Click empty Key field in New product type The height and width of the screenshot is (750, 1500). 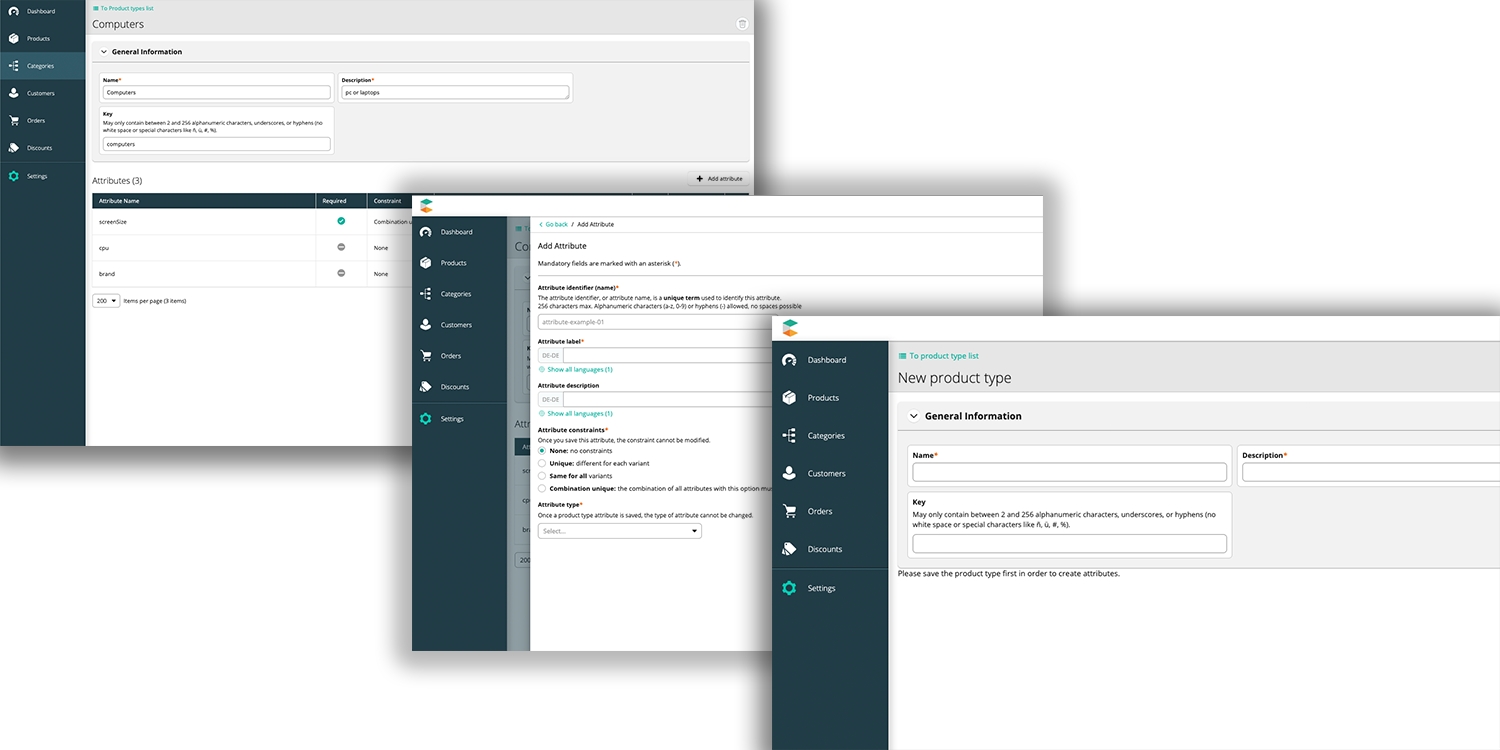(x=1070, y=544)
